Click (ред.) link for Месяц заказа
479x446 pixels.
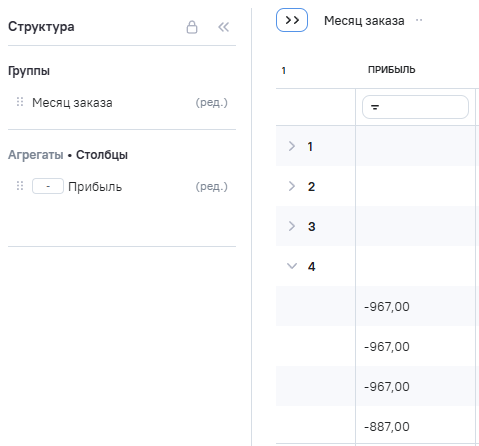[x=212, y=103]
